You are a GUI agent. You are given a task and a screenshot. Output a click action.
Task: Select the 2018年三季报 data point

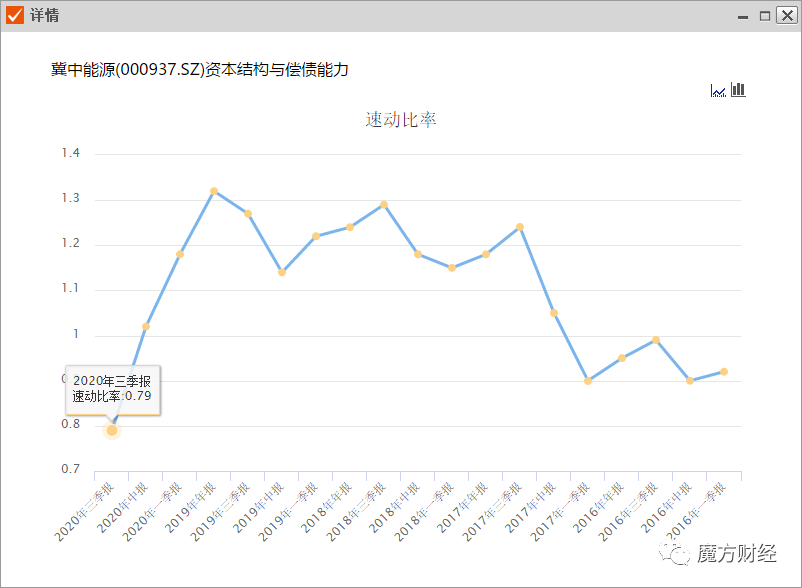[x=384, y=205]
